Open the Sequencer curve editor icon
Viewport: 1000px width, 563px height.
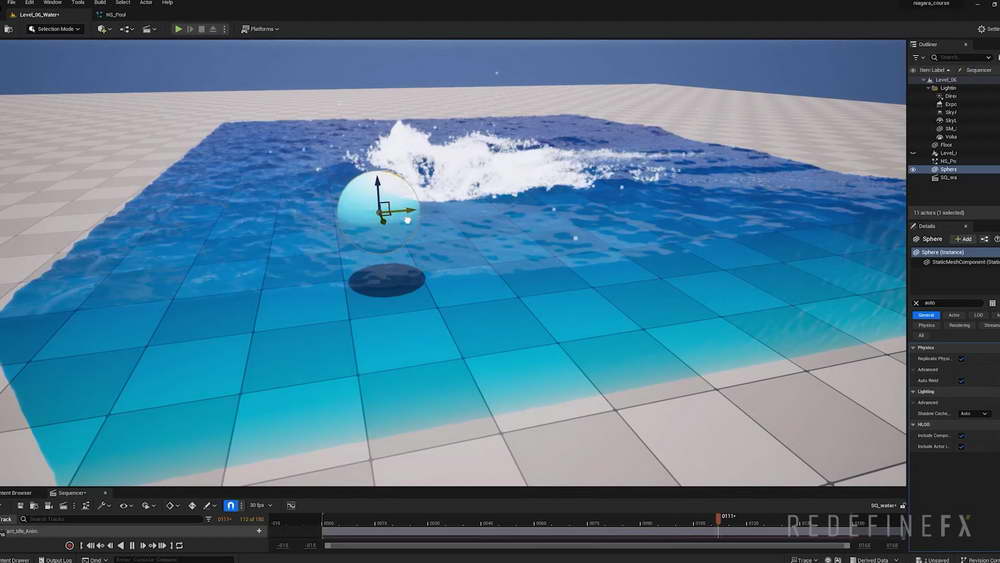(x=291, y=506)
